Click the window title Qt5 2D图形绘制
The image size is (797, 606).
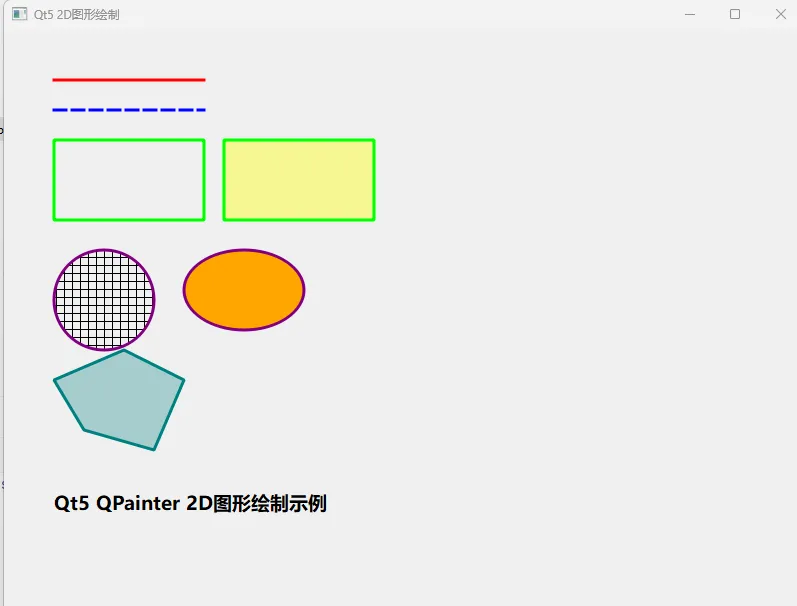76,15
